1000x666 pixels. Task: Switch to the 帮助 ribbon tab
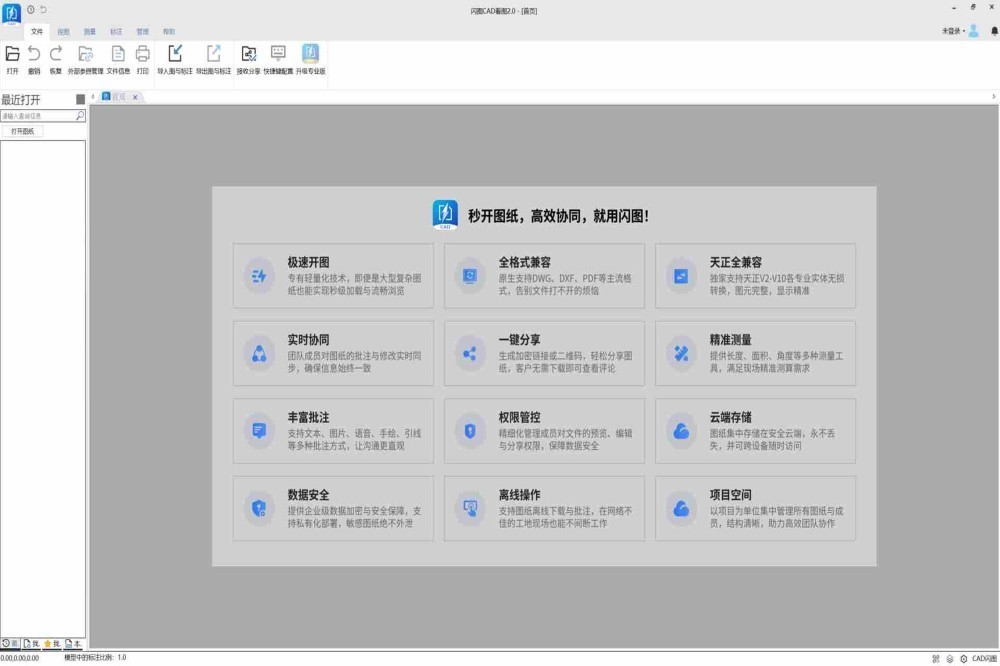pos(169,31)
